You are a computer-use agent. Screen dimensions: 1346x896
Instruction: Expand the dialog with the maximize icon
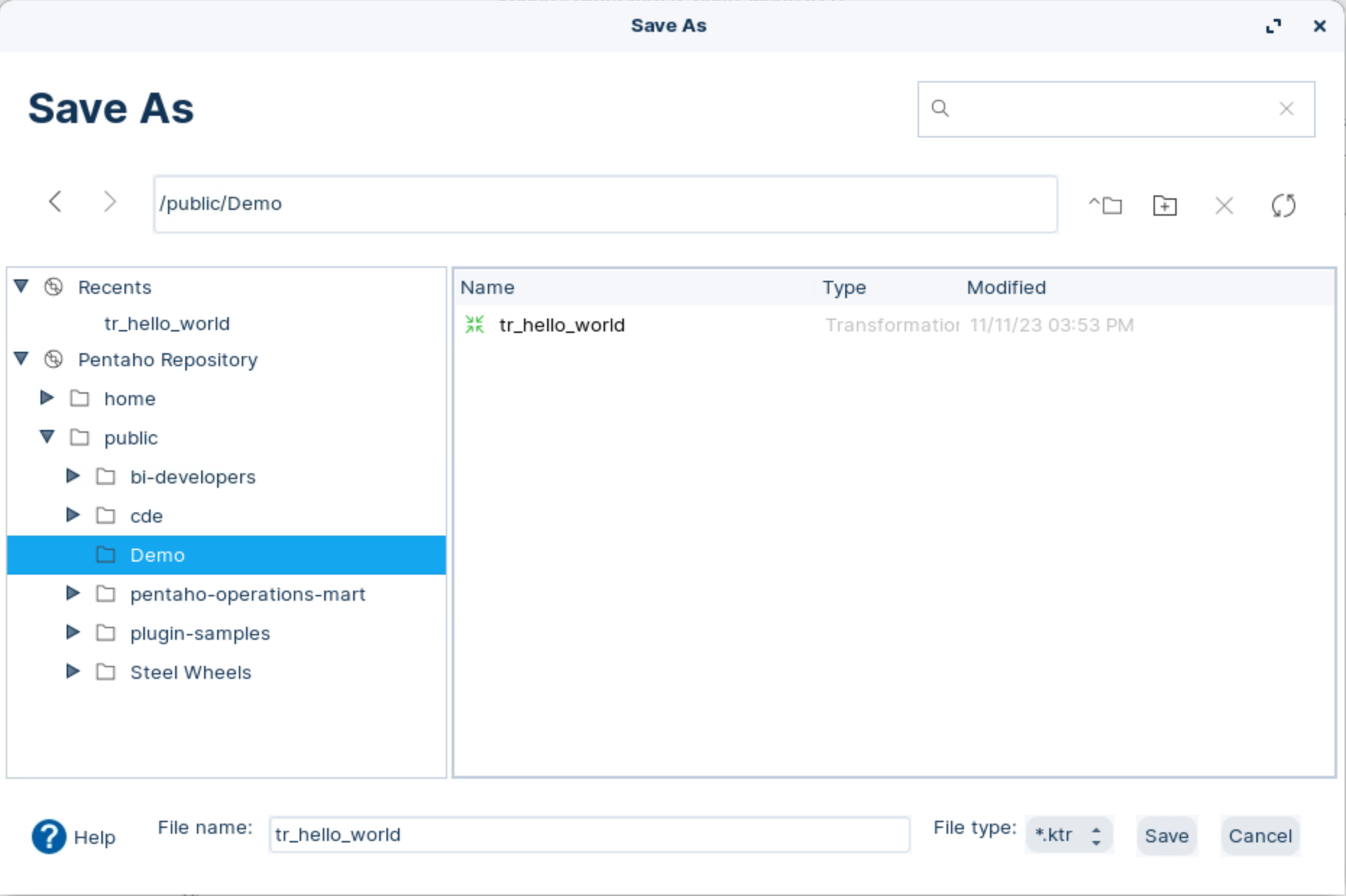pos(1273,26)
